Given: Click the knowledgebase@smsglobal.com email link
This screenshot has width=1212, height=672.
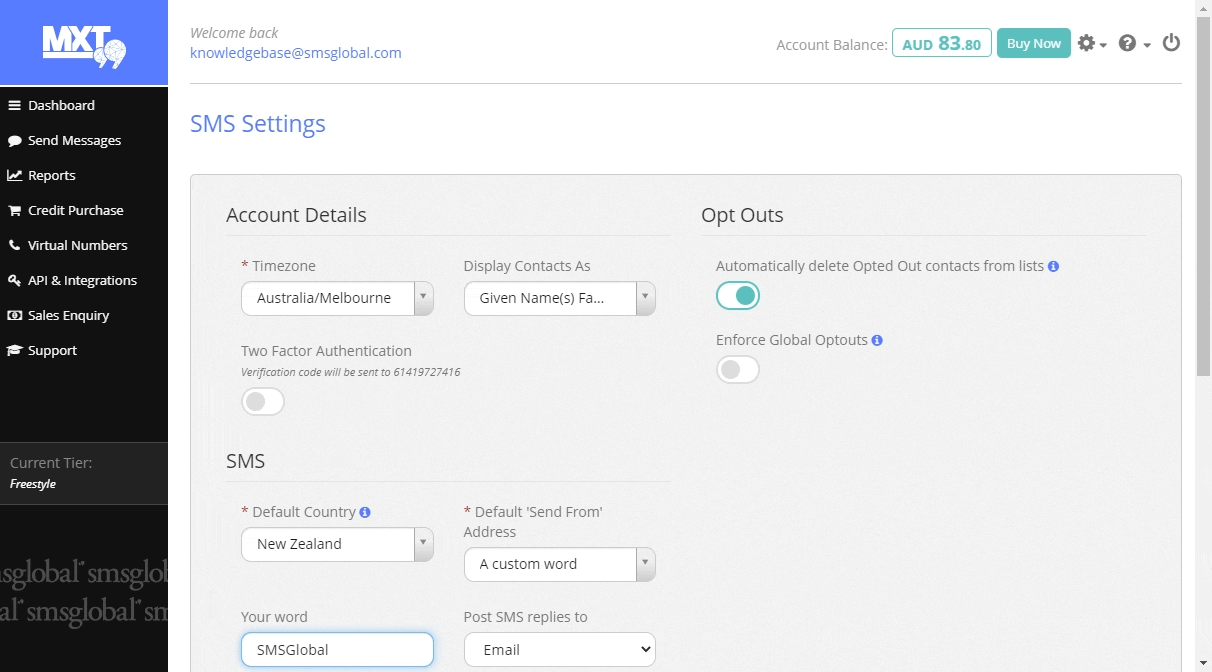Looking at the screenshot, I should tap(295, 53).
